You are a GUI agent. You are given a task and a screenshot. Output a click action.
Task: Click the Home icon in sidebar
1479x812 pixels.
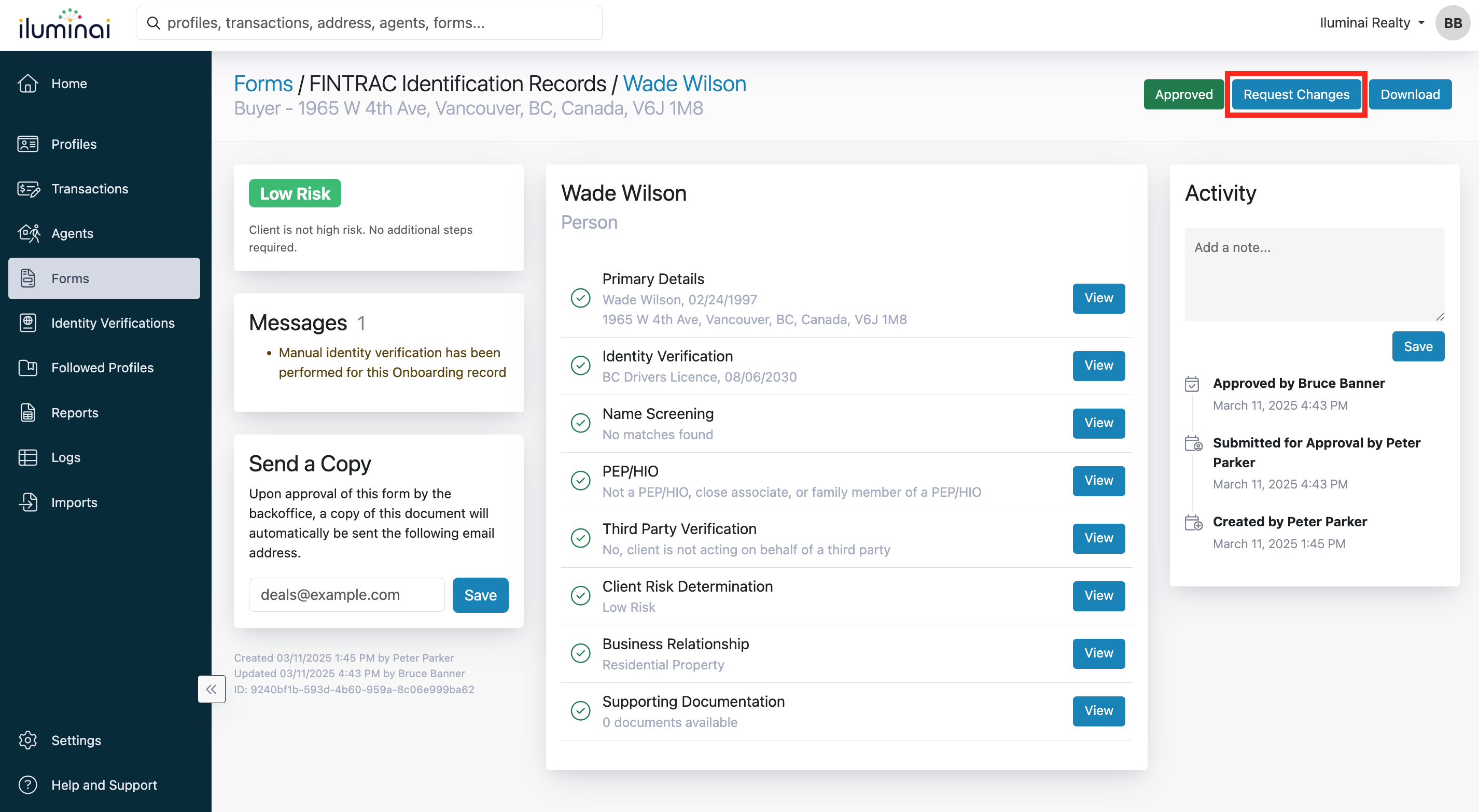pyautogui.click(x=27, y=83)
